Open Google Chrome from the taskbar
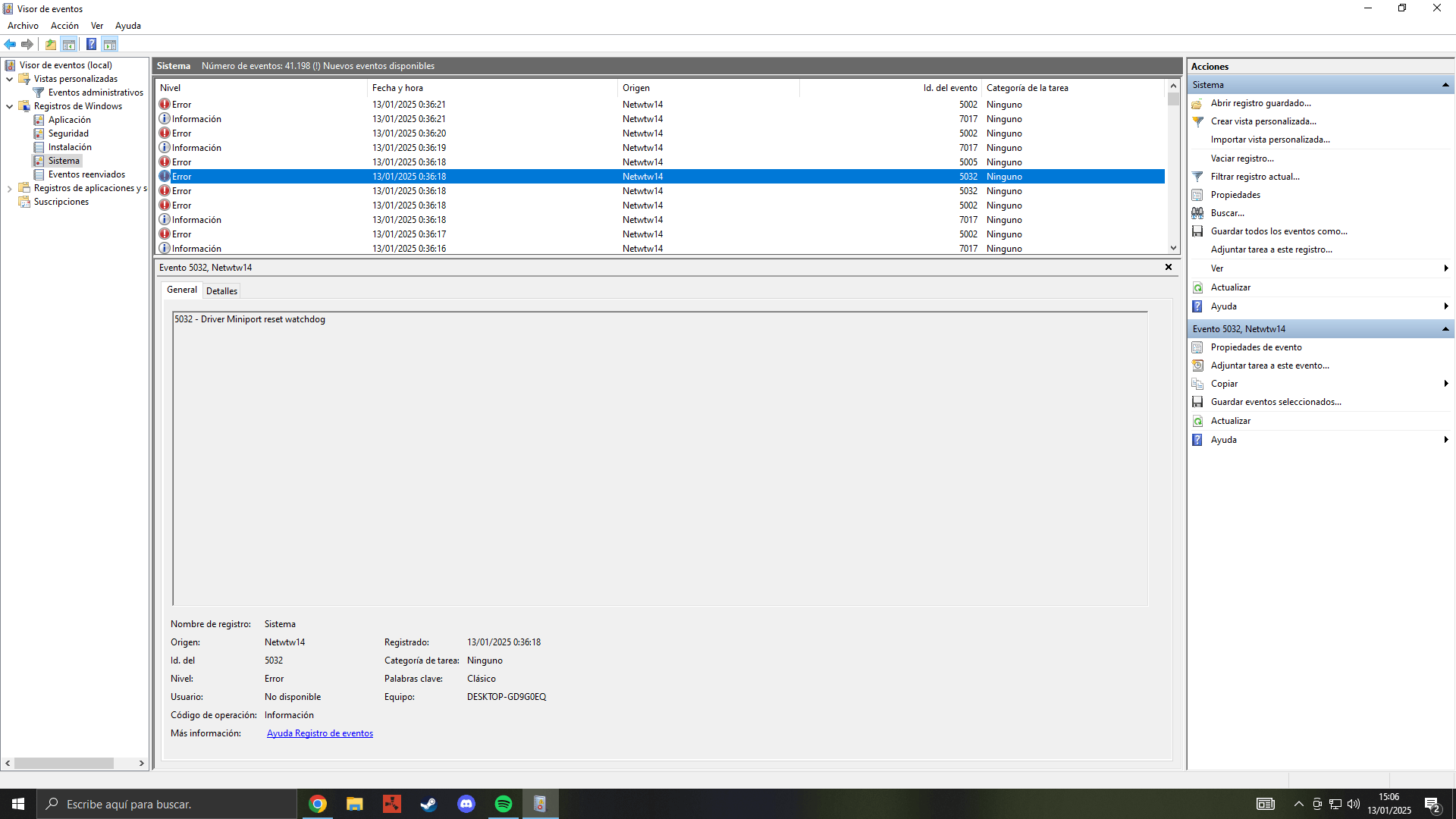Image resolution: width=1456 pixels, height=819 pixels. pos(318,804)
